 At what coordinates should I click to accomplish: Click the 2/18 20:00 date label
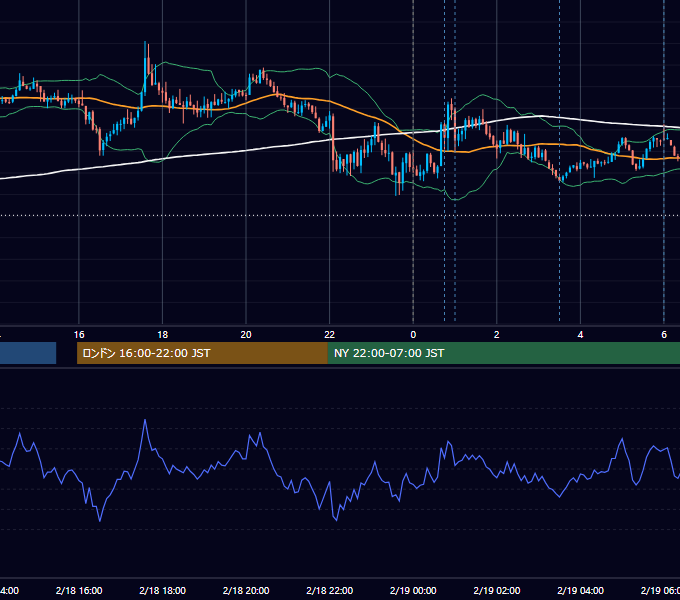[x=246, y=590]
